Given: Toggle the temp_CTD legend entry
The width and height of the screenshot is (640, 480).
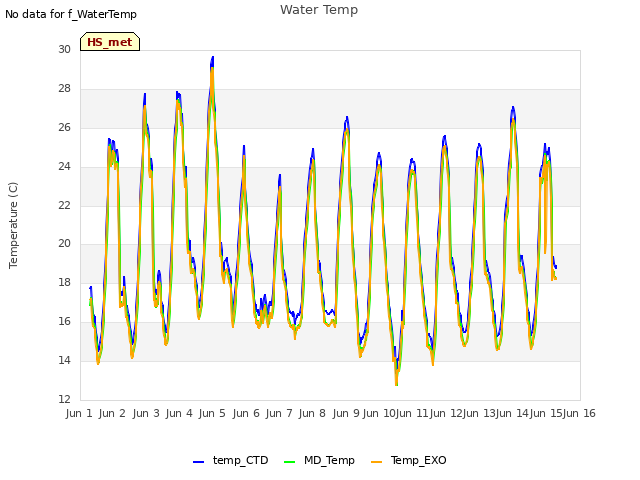Looking at the screenshot, I should [231, 460].
